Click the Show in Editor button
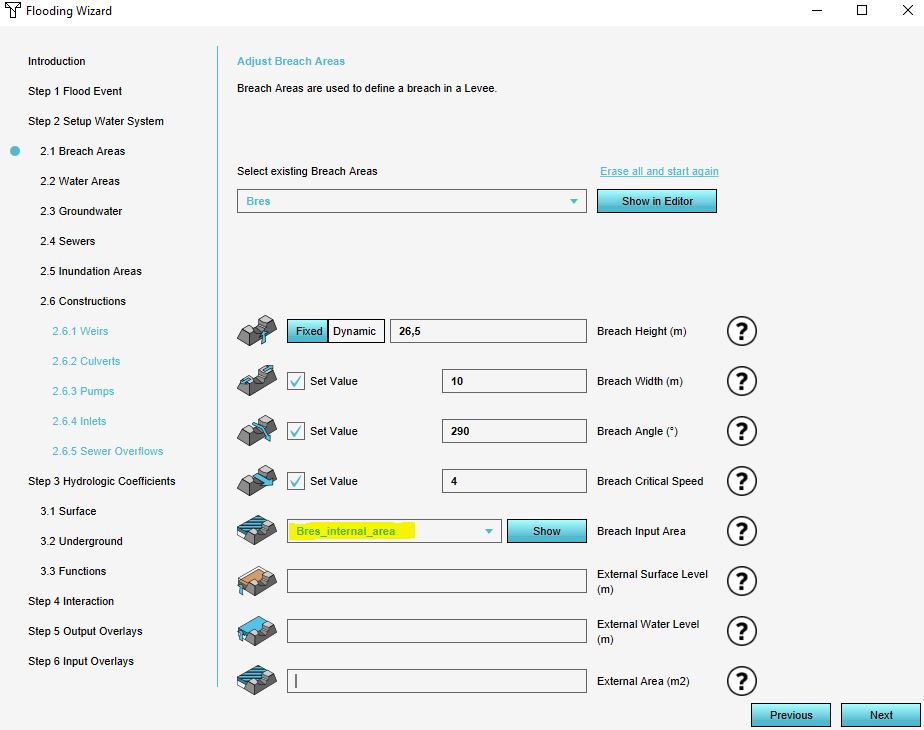Viewport: 924px width, 730px height. [656, 201]
